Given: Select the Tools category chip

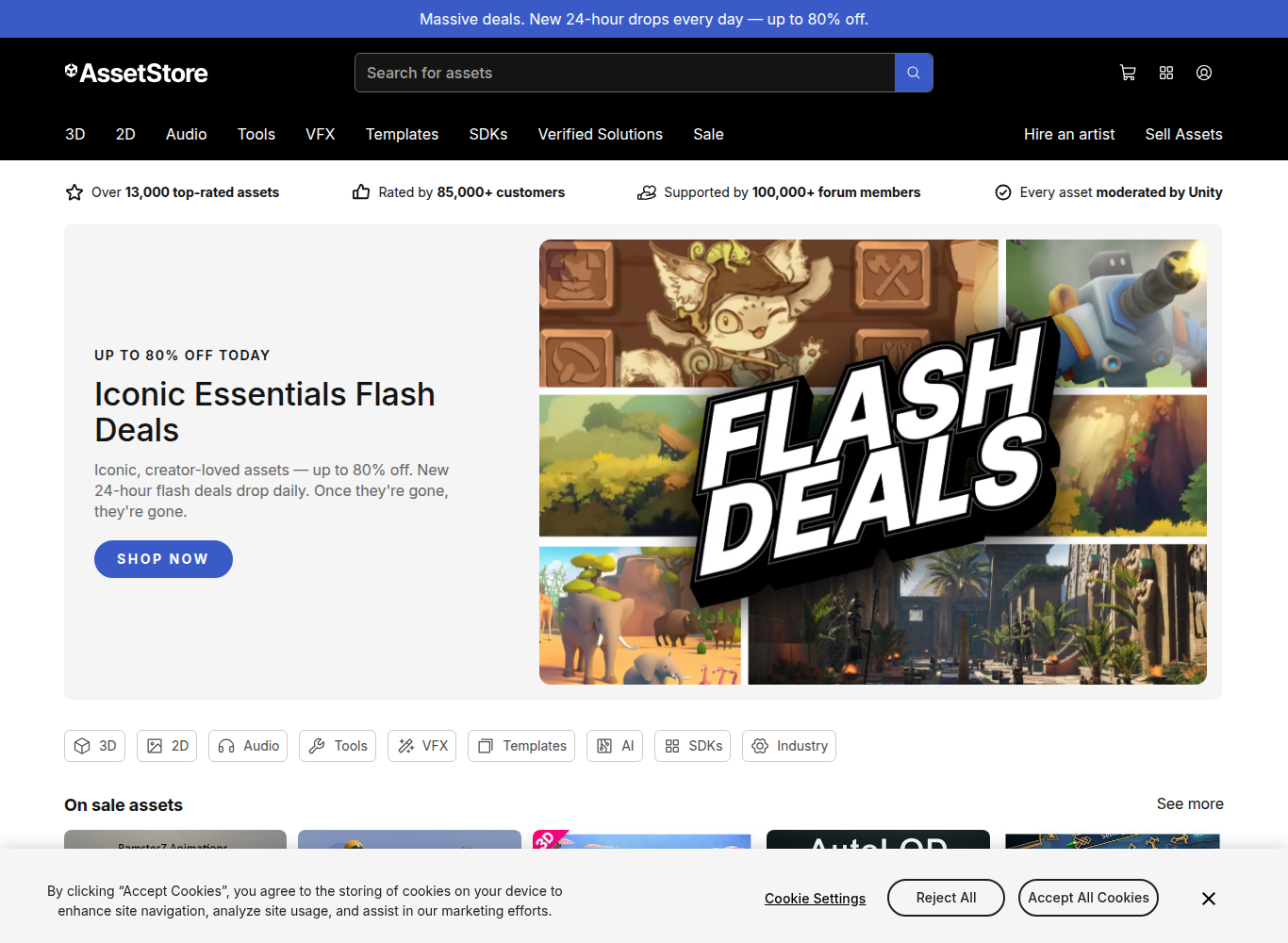Looking at the screenshot, I should [x=338, y=746].
